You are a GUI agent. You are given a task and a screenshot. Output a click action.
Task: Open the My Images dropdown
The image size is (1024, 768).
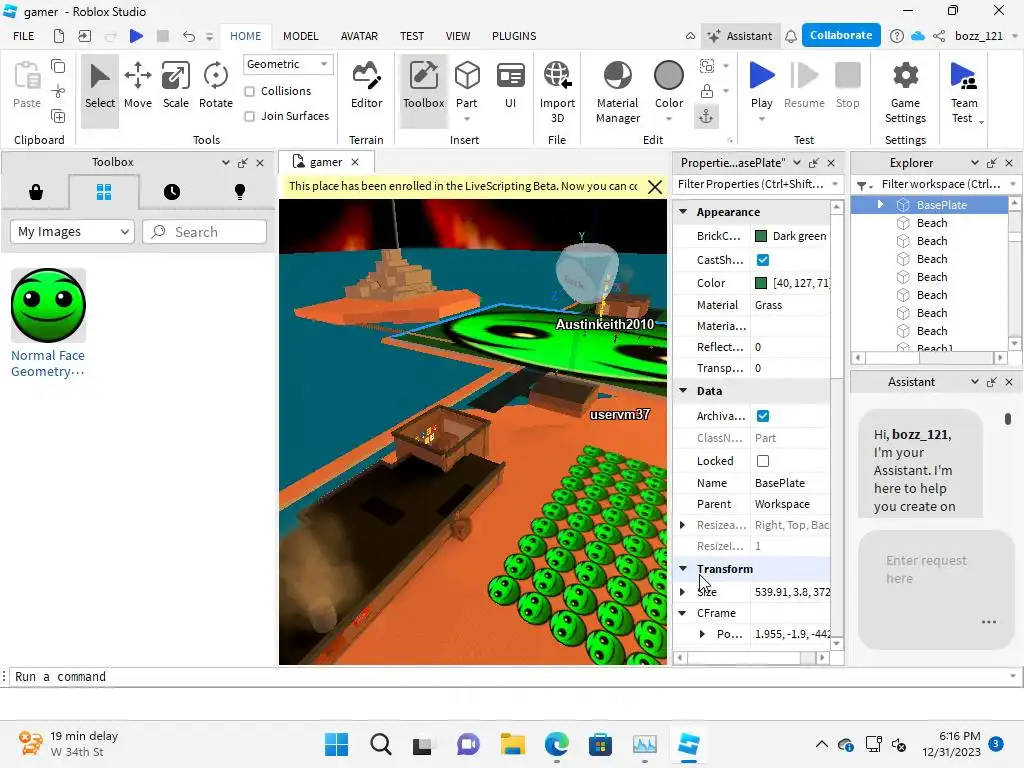72,232
